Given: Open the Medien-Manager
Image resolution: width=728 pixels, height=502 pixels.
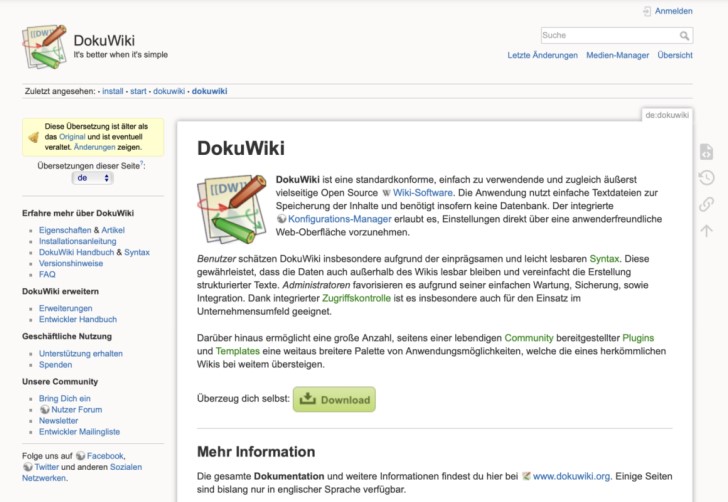Looking at the screenshot, I should click(618, 55).
